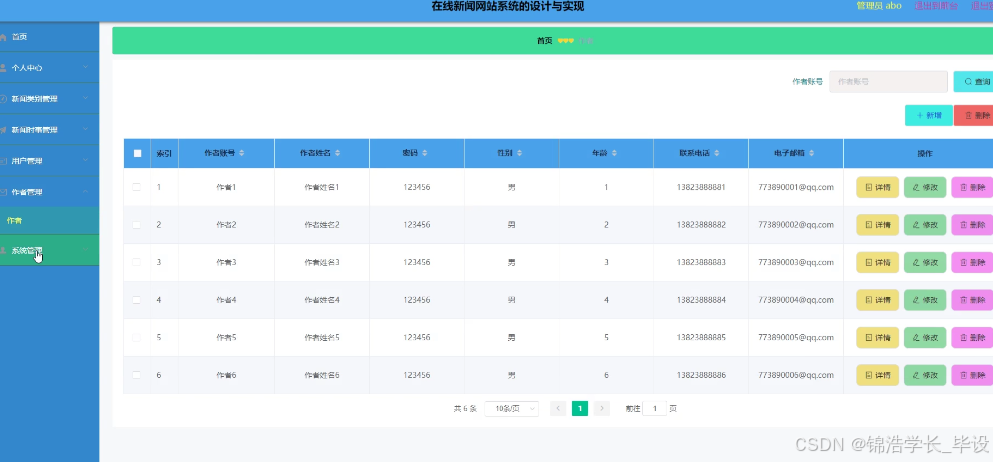Sort table by 作者姓名 column arrows

(338, 153)
